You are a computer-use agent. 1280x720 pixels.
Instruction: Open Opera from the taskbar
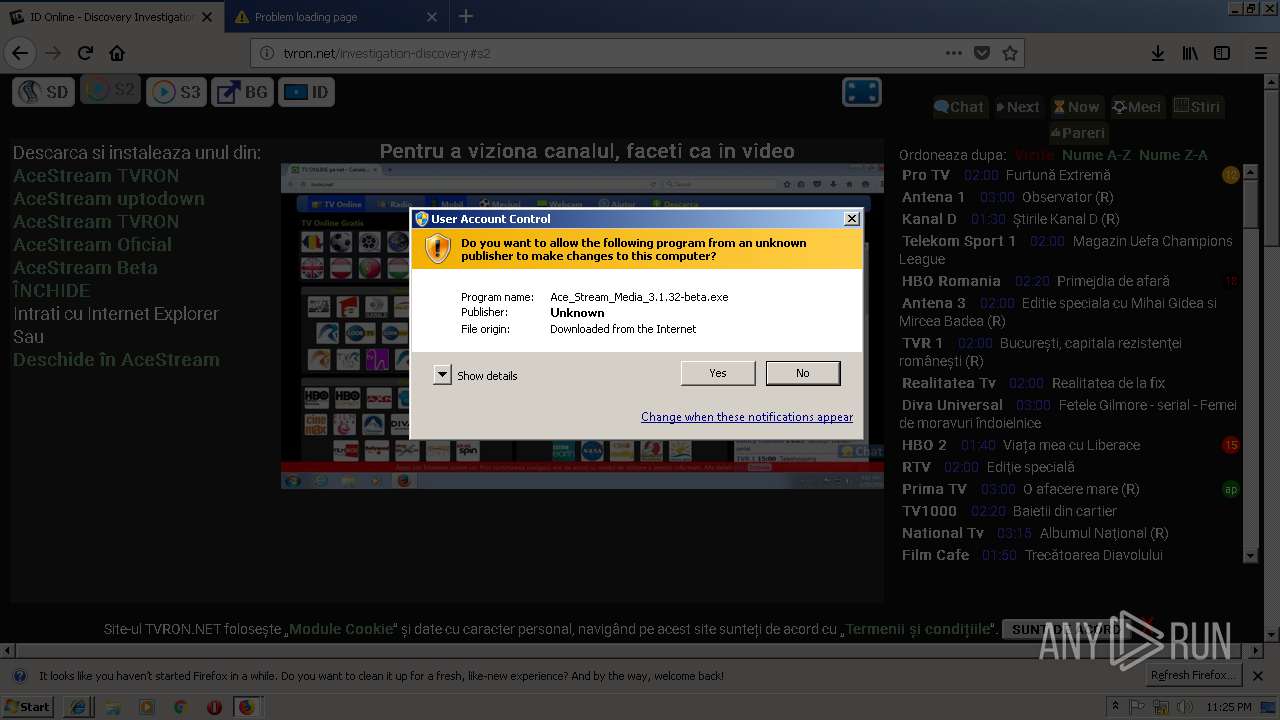214,707
